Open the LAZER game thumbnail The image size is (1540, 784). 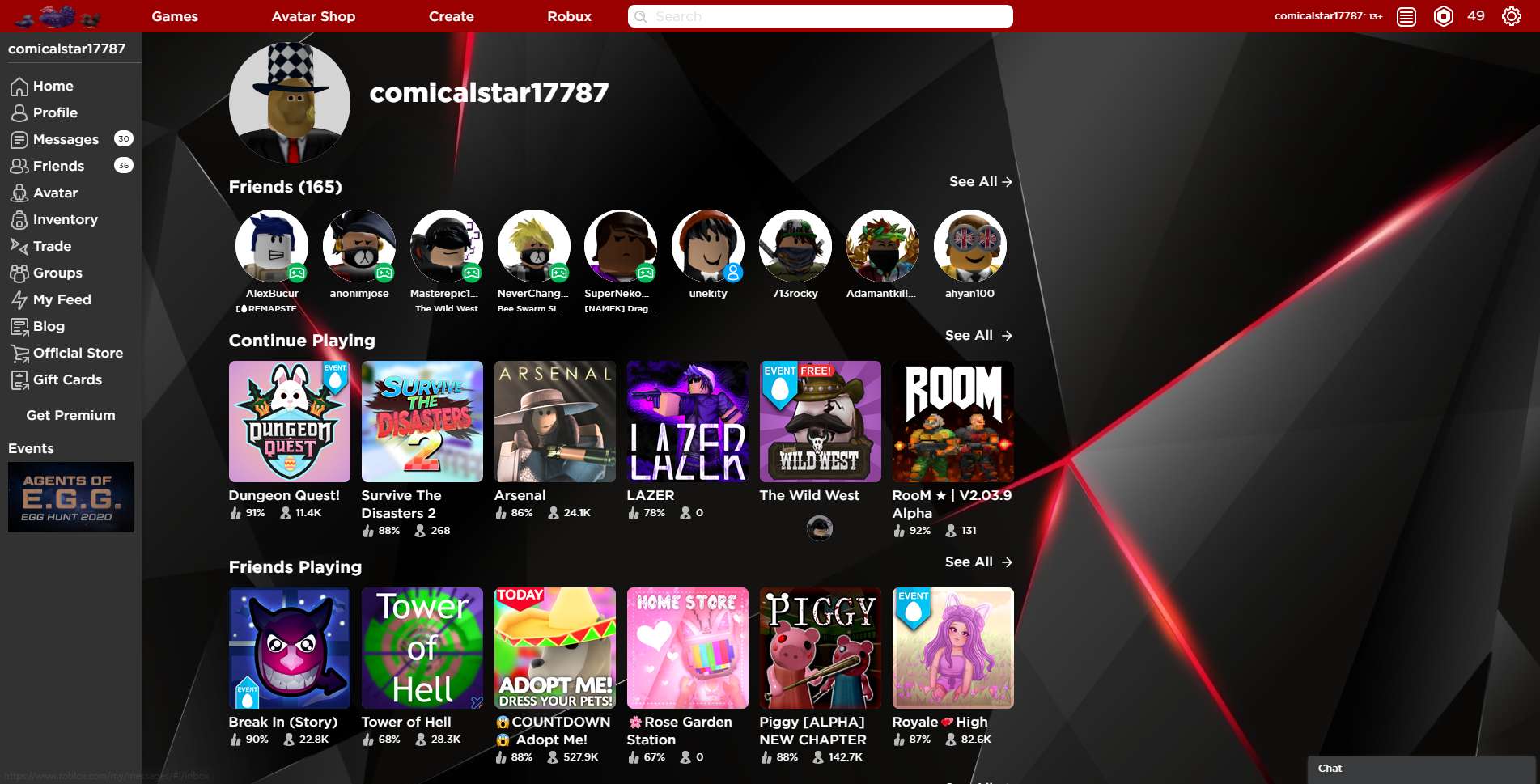tap(688, 422)
